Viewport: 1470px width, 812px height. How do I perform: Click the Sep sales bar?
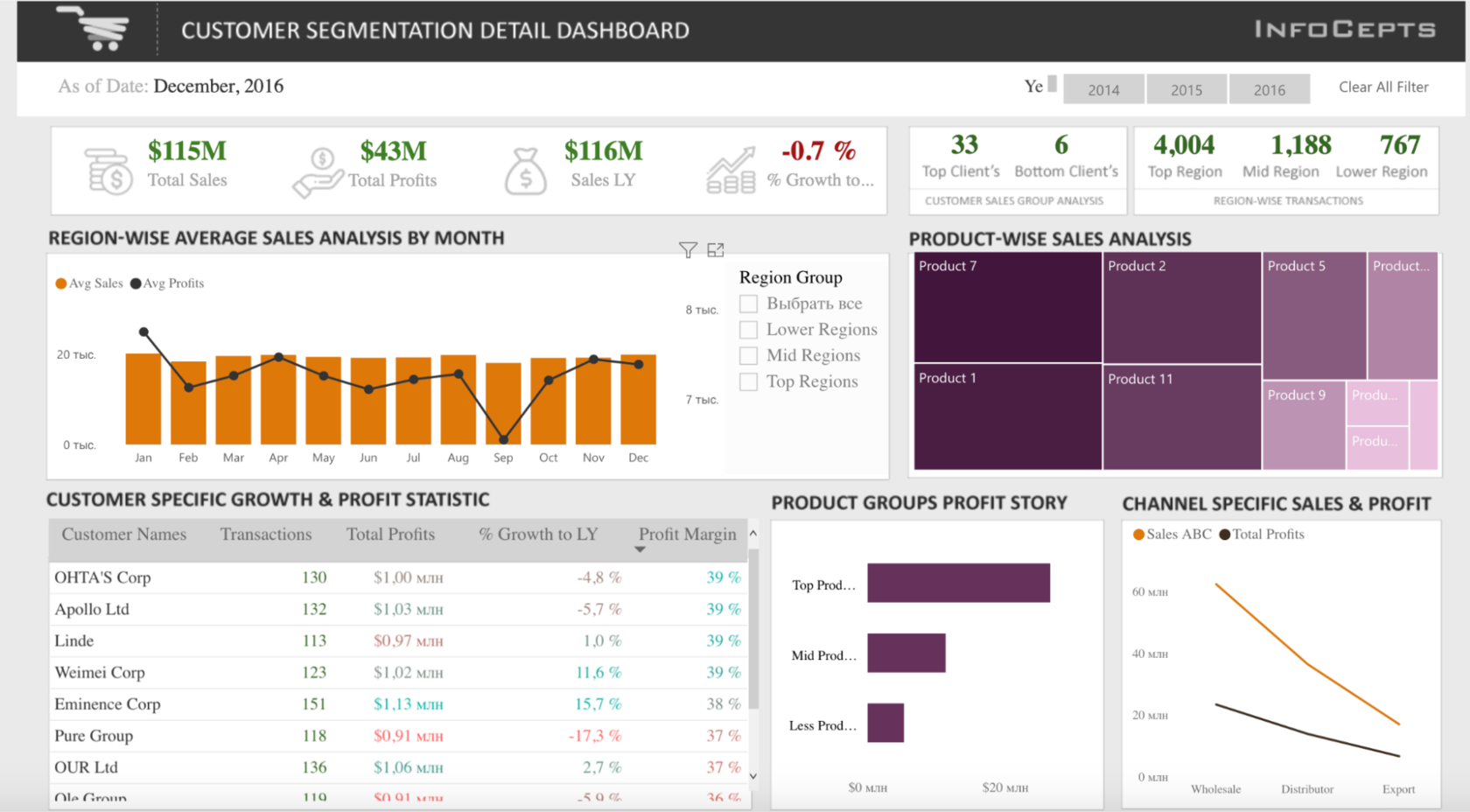tap(503, 403)
